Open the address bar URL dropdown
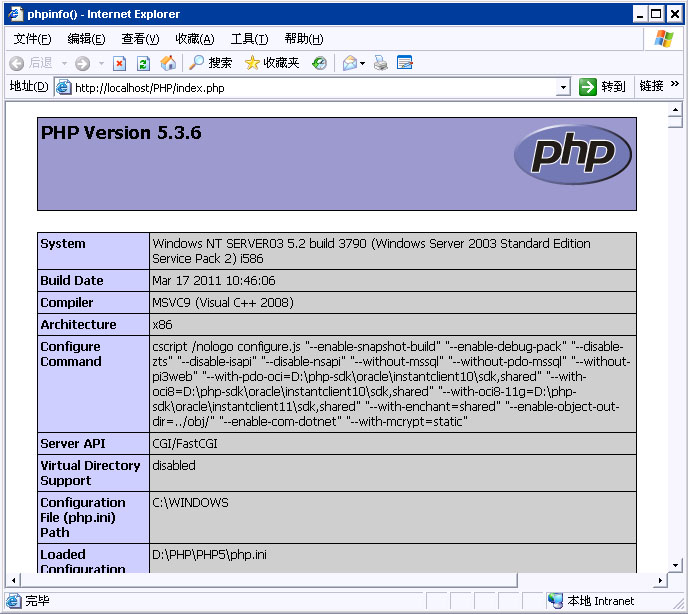The width and height of the screenshot is (688, 614). click(x=563, y=87)
